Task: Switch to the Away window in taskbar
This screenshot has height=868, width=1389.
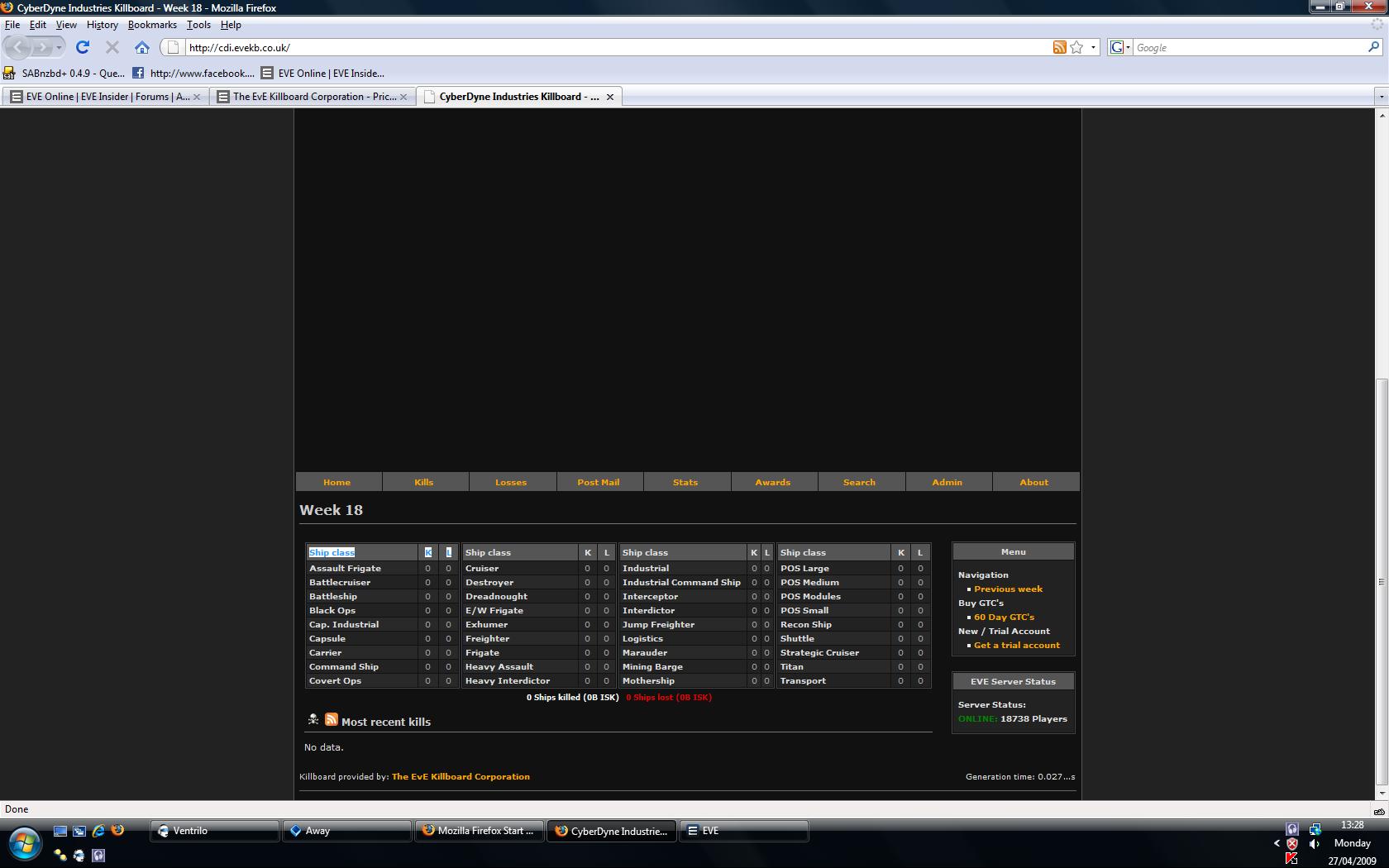Action: 347,831
